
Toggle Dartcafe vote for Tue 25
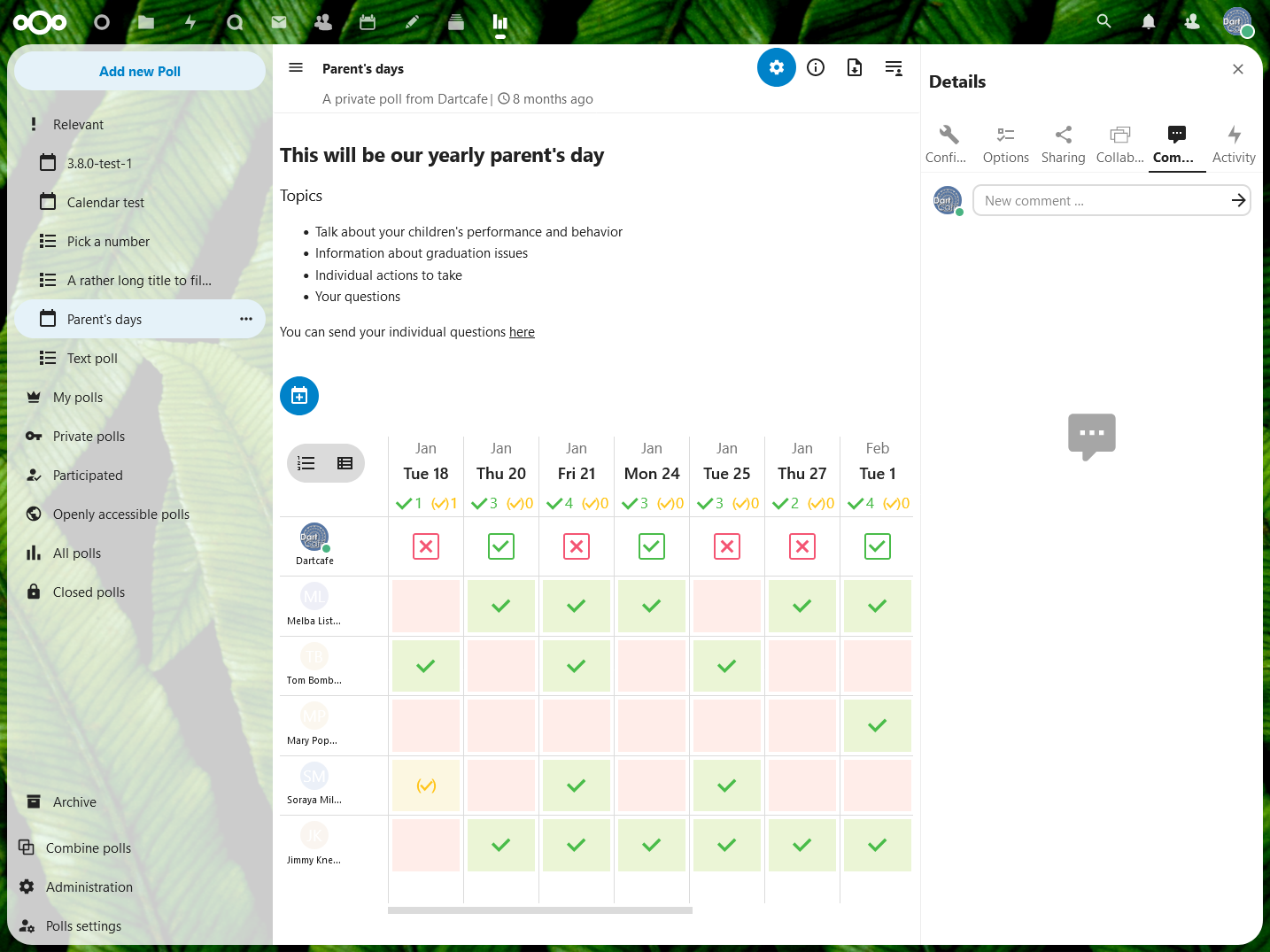coord(727,546)
